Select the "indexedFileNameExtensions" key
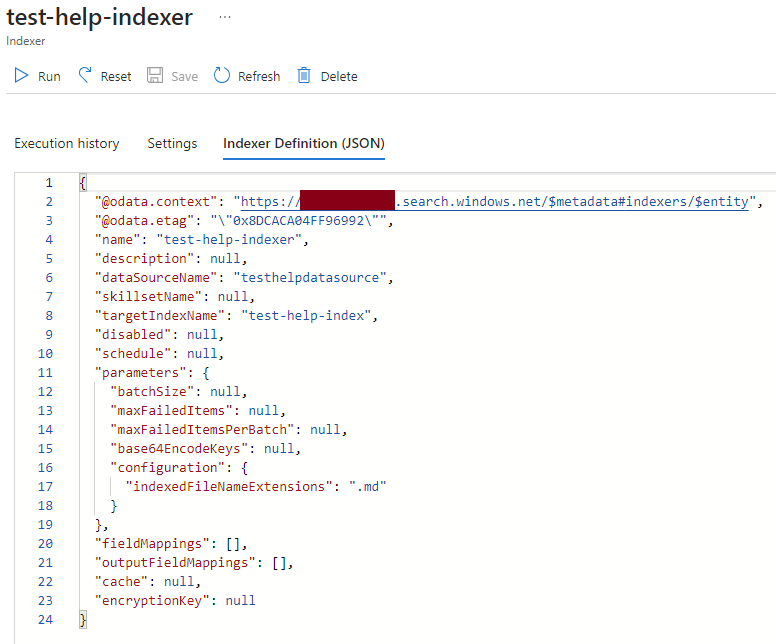Screen dimensions: 776x644 [x=229, y=487]
